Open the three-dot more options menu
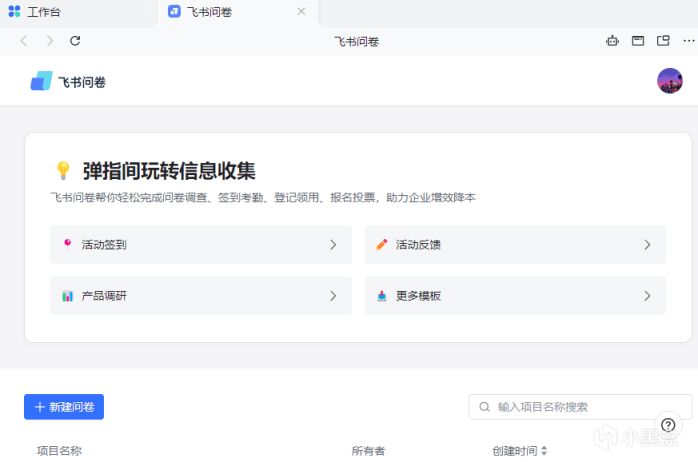This screenshot has width=698, height=462. point(689,41)
